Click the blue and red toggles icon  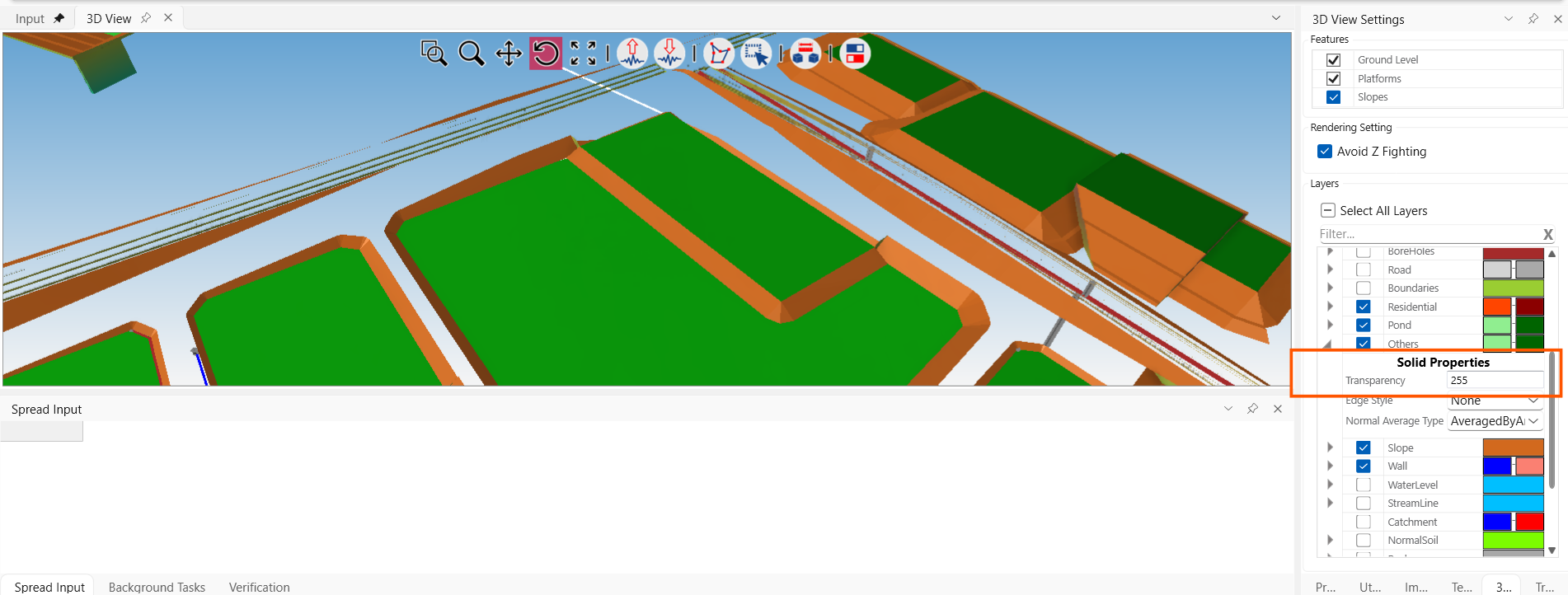(855, 54)
